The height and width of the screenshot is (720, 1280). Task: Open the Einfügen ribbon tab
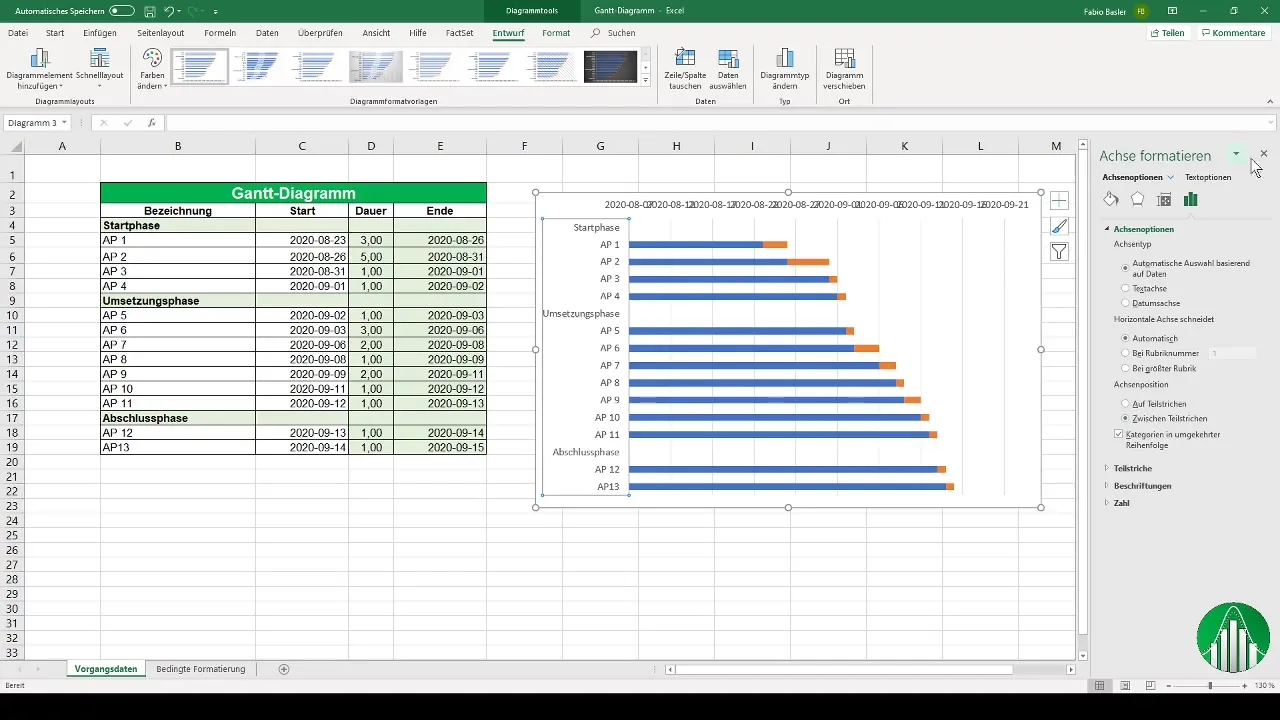pos(100,33)
